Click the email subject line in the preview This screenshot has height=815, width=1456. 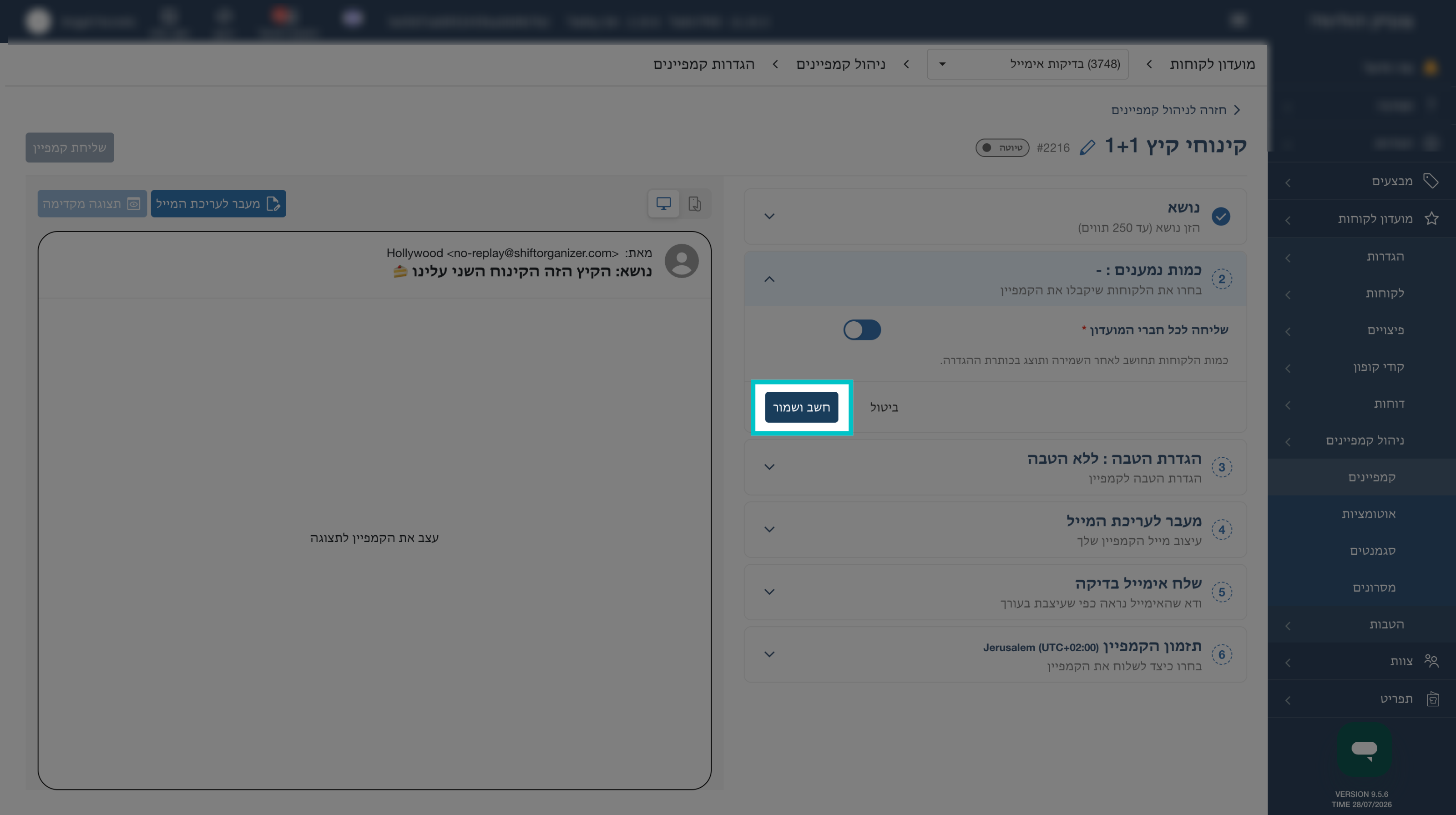tap(522, 271)
